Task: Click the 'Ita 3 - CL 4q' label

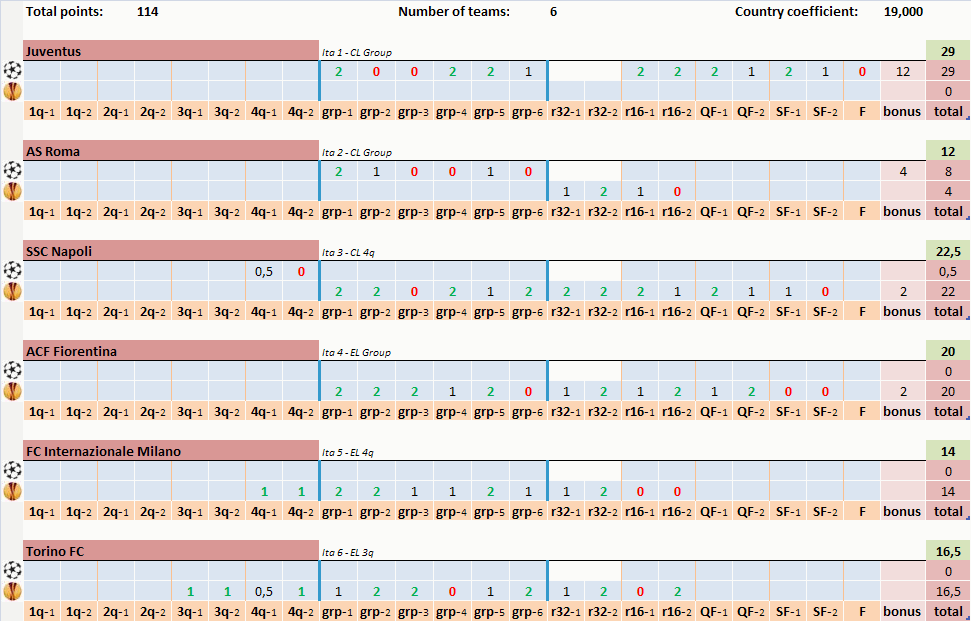Action: (348, 253)
